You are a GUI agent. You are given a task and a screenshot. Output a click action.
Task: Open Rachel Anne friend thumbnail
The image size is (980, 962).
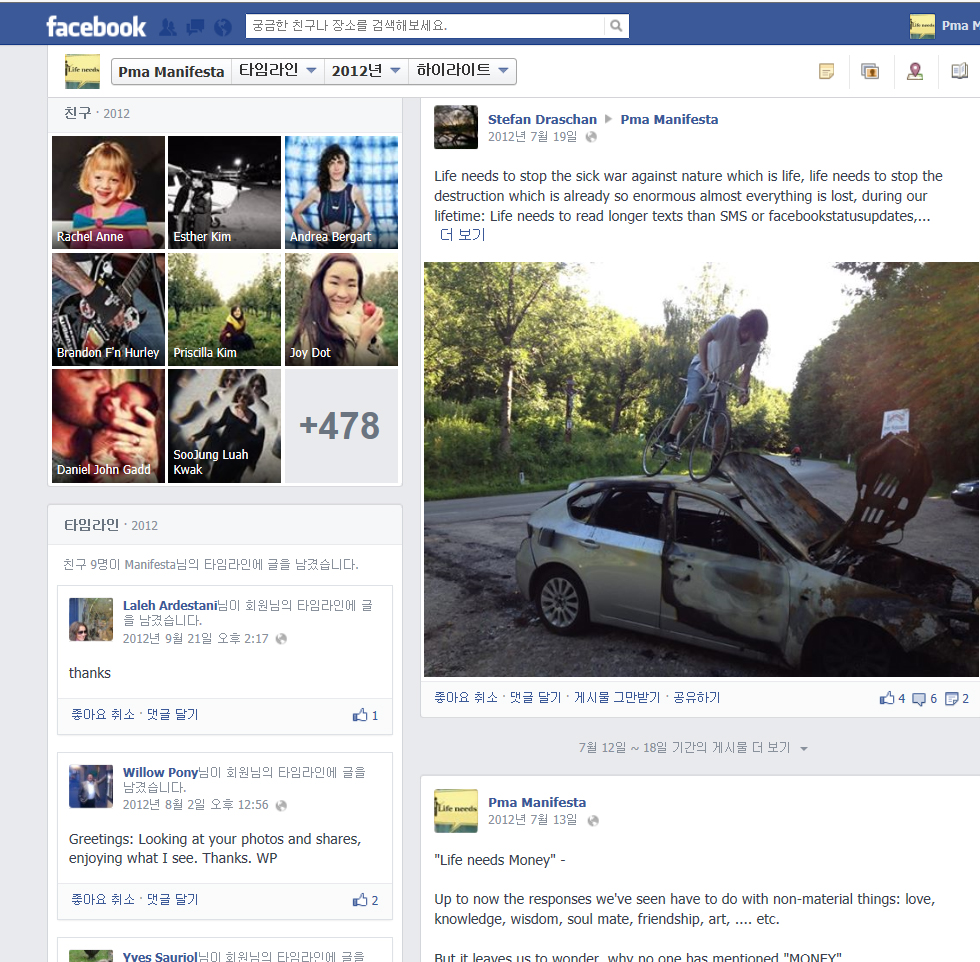pos(108,193)
